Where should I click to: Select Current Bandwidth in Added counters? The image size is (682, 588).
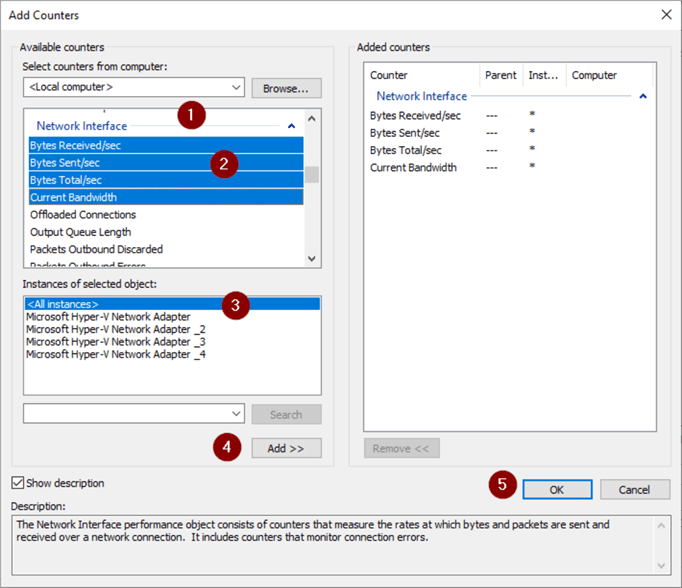point(413,168)
